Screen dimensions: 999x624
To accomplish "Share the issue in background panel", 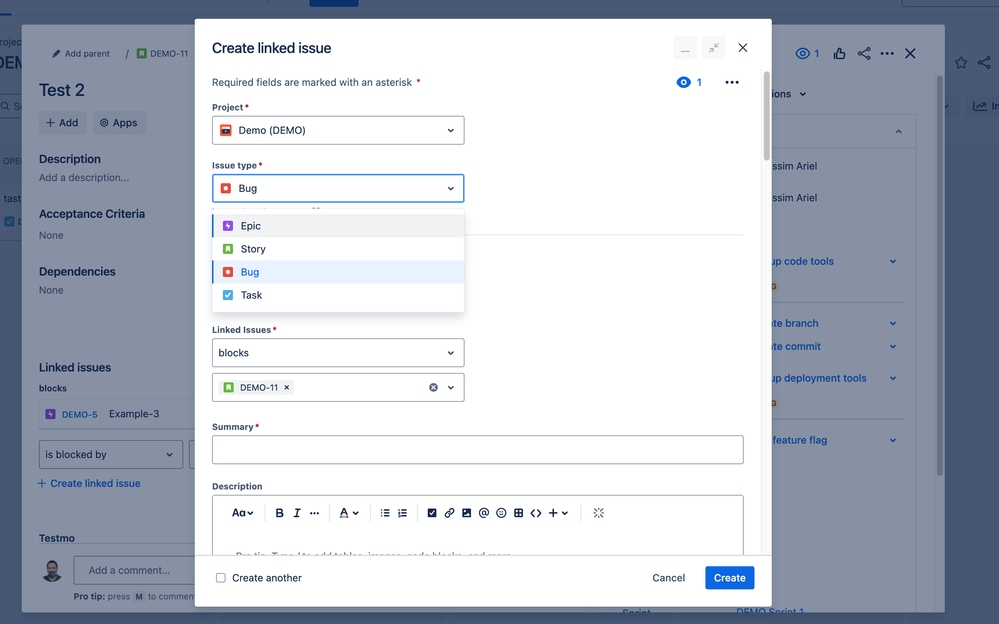I will point(864,54).
